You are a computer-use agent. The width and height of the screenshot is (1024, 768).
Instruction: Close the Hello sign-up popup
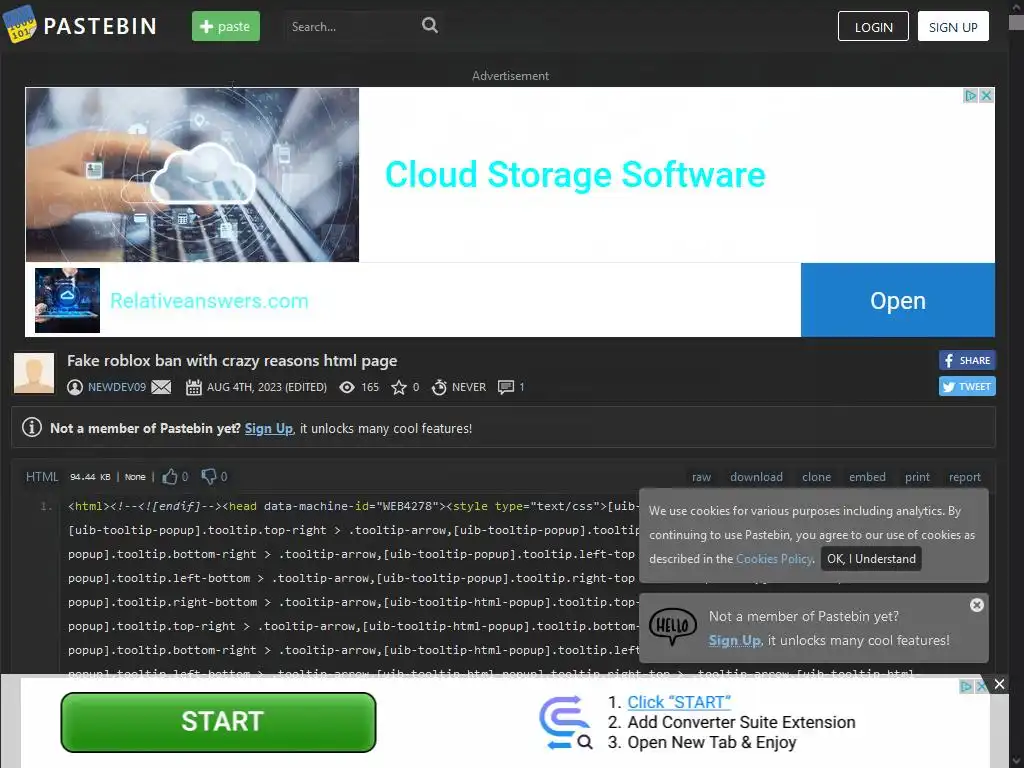(x=976, y=605)
